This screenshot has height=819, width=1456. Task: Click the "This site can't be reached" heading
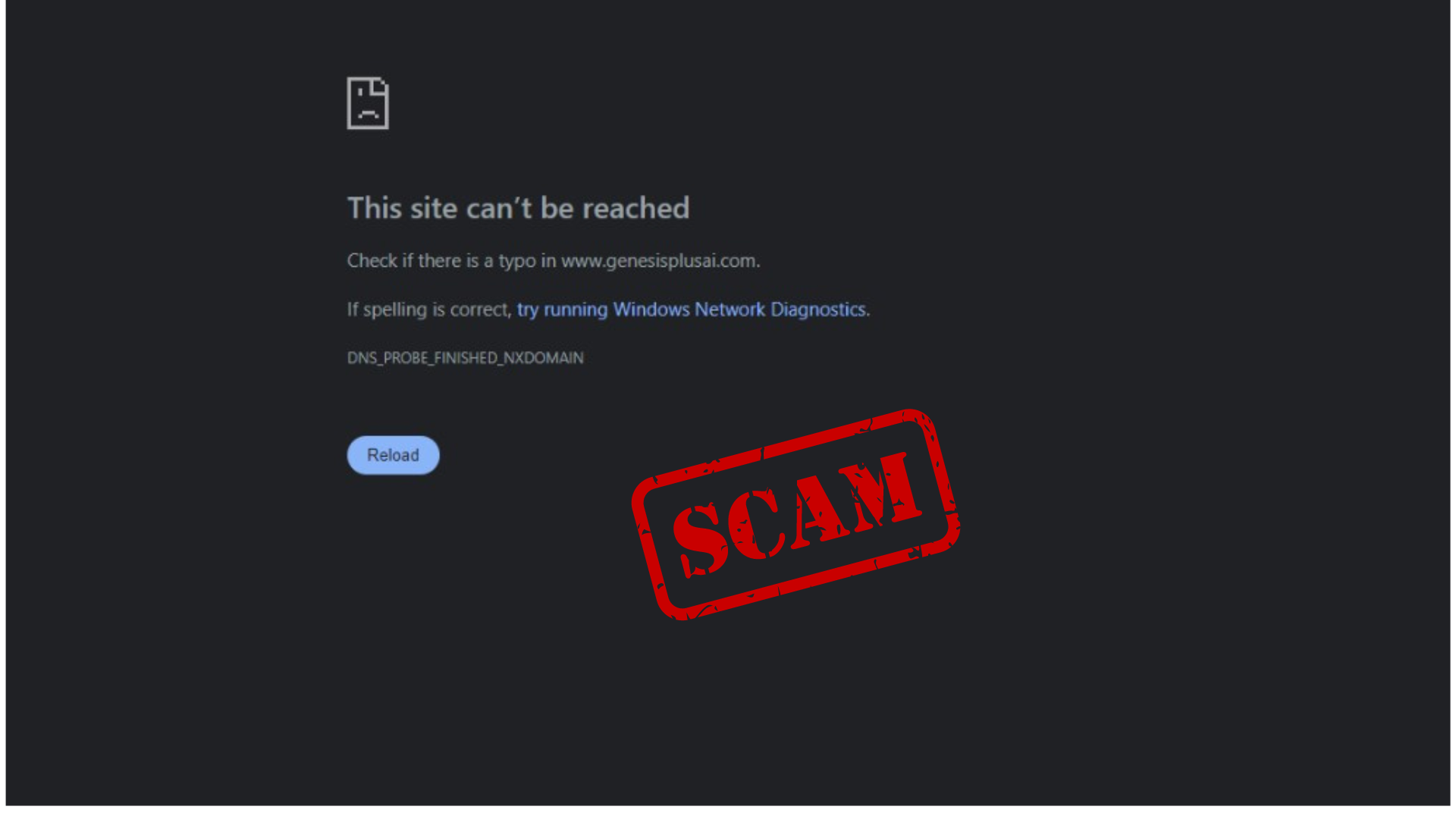point(518,208)
